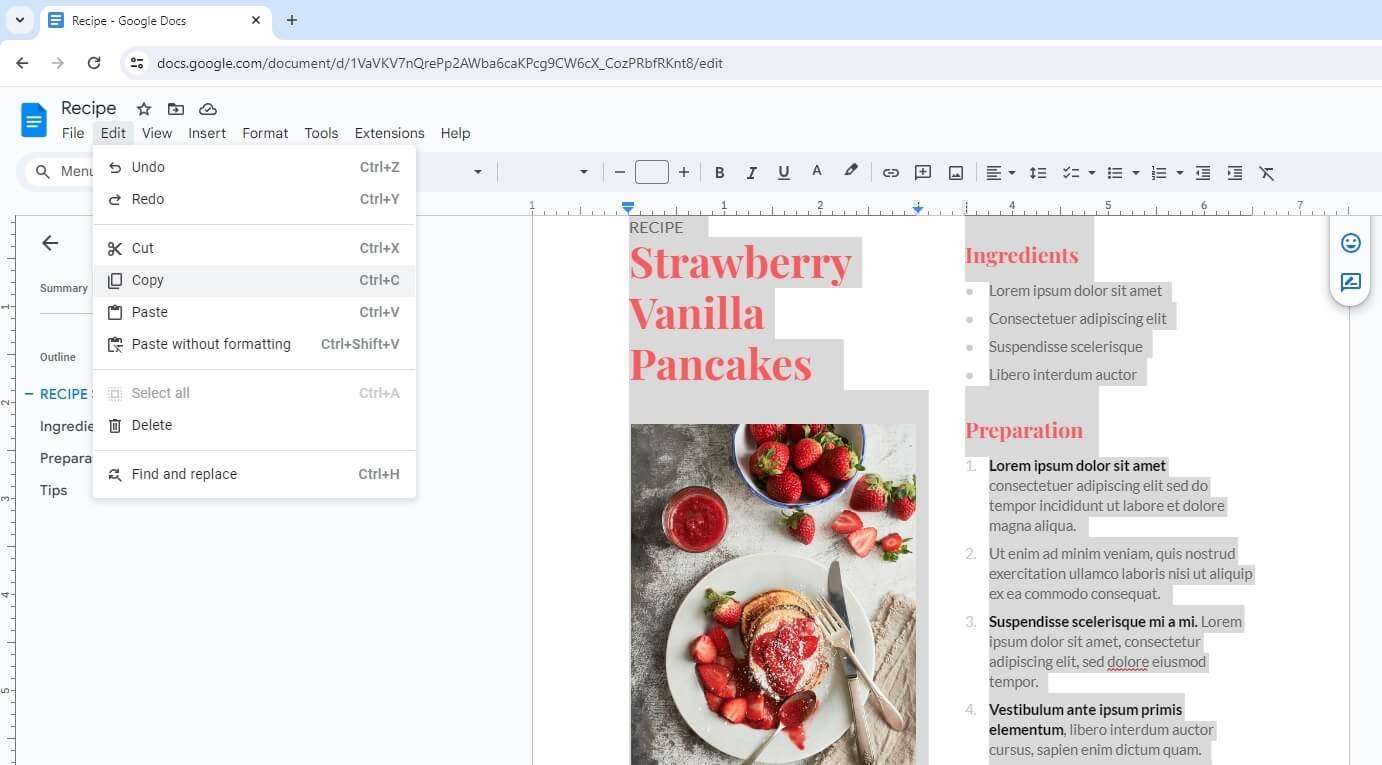Screen dimensions: 1382x765
Task: Open the Extensions menu
Action: pyautogui.click(x=390, y=133)
